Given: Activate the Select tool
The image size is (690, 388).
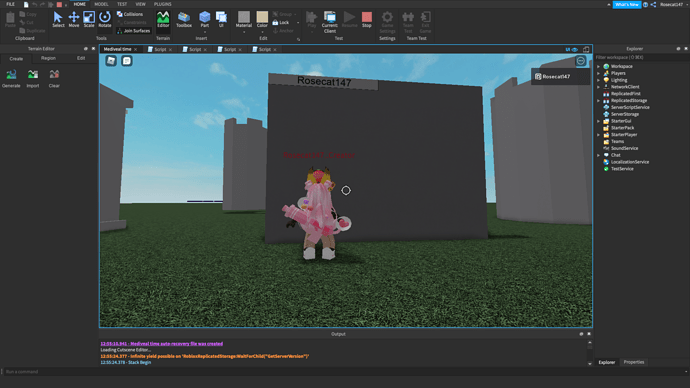Looking at the screenshot, I should pos(58,19).
